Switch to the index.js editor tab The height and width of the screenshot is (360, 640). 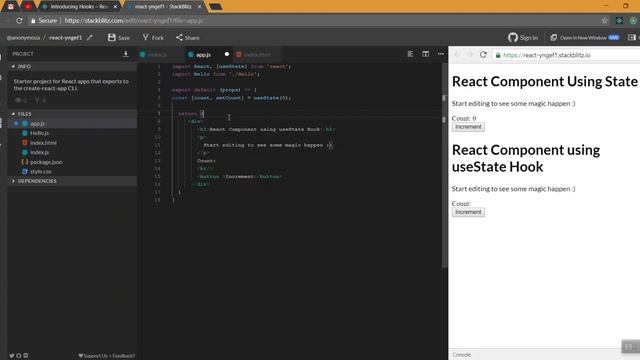tap(157, 54)
